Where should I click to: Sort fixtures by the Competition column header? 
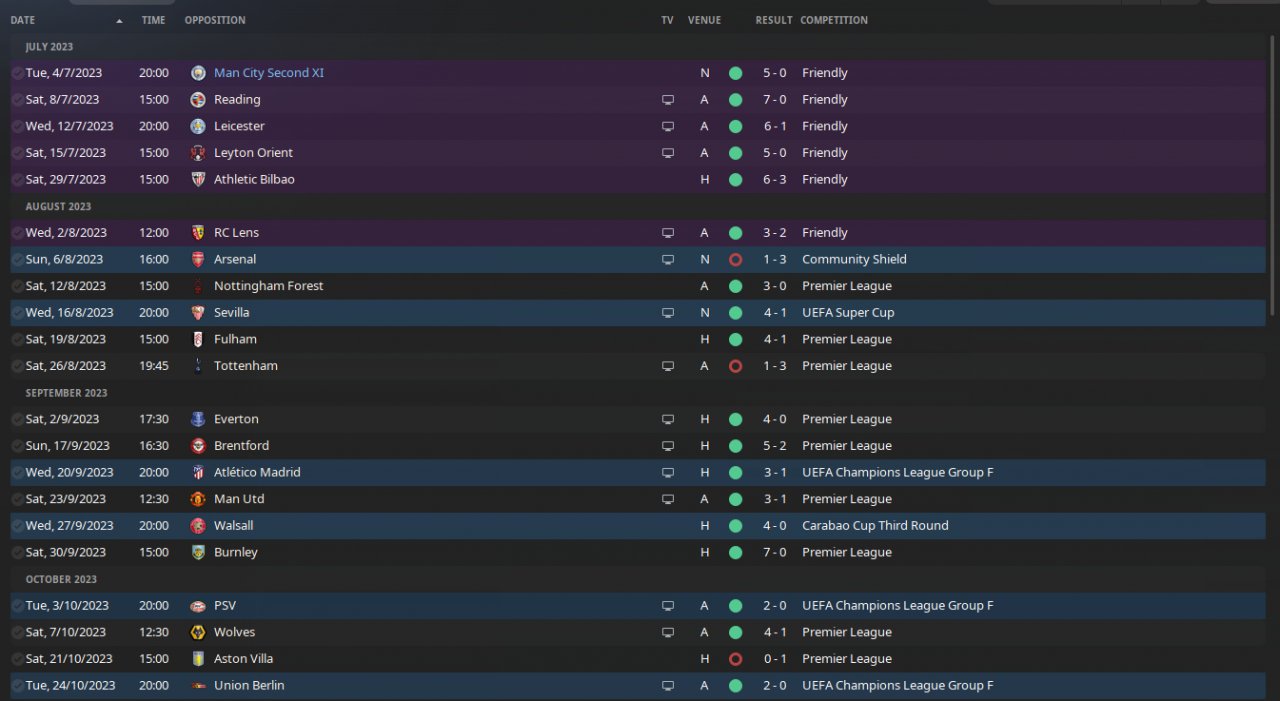tap(834, 20)
